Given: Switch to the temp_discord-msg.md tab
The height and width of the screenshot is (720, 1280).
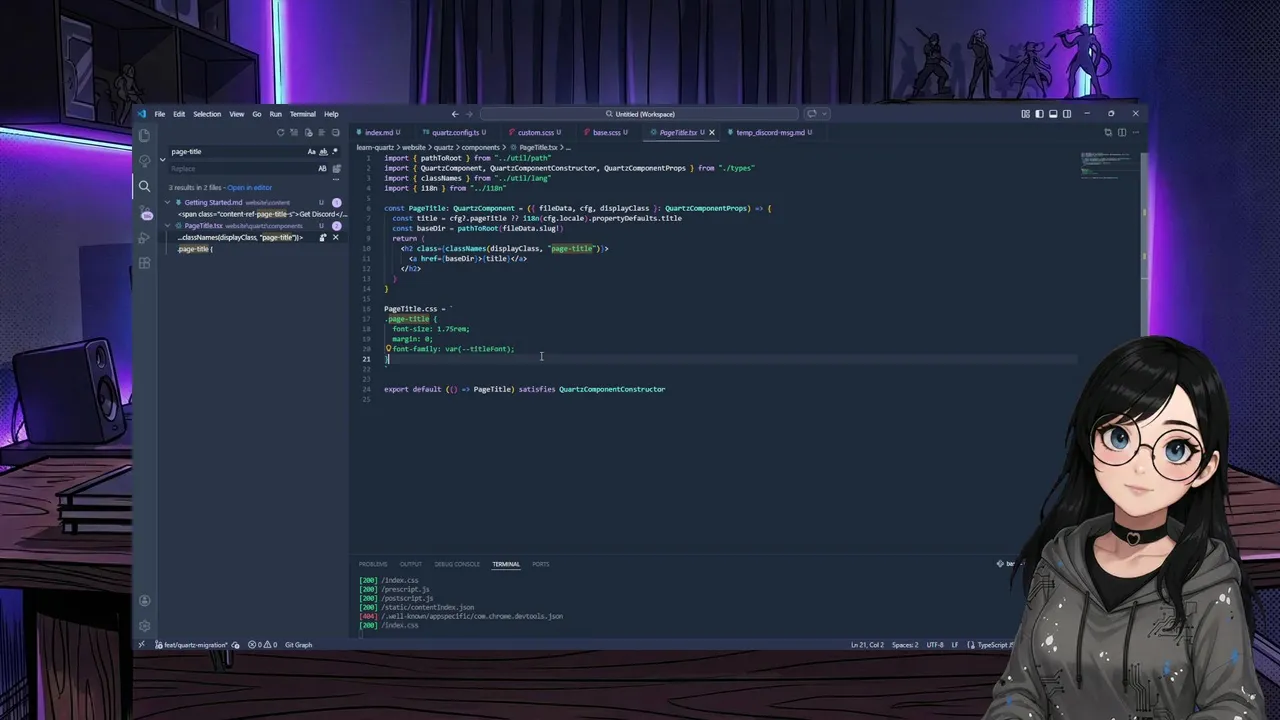Looking at the screenshot, I should click(x=772, y=132).
